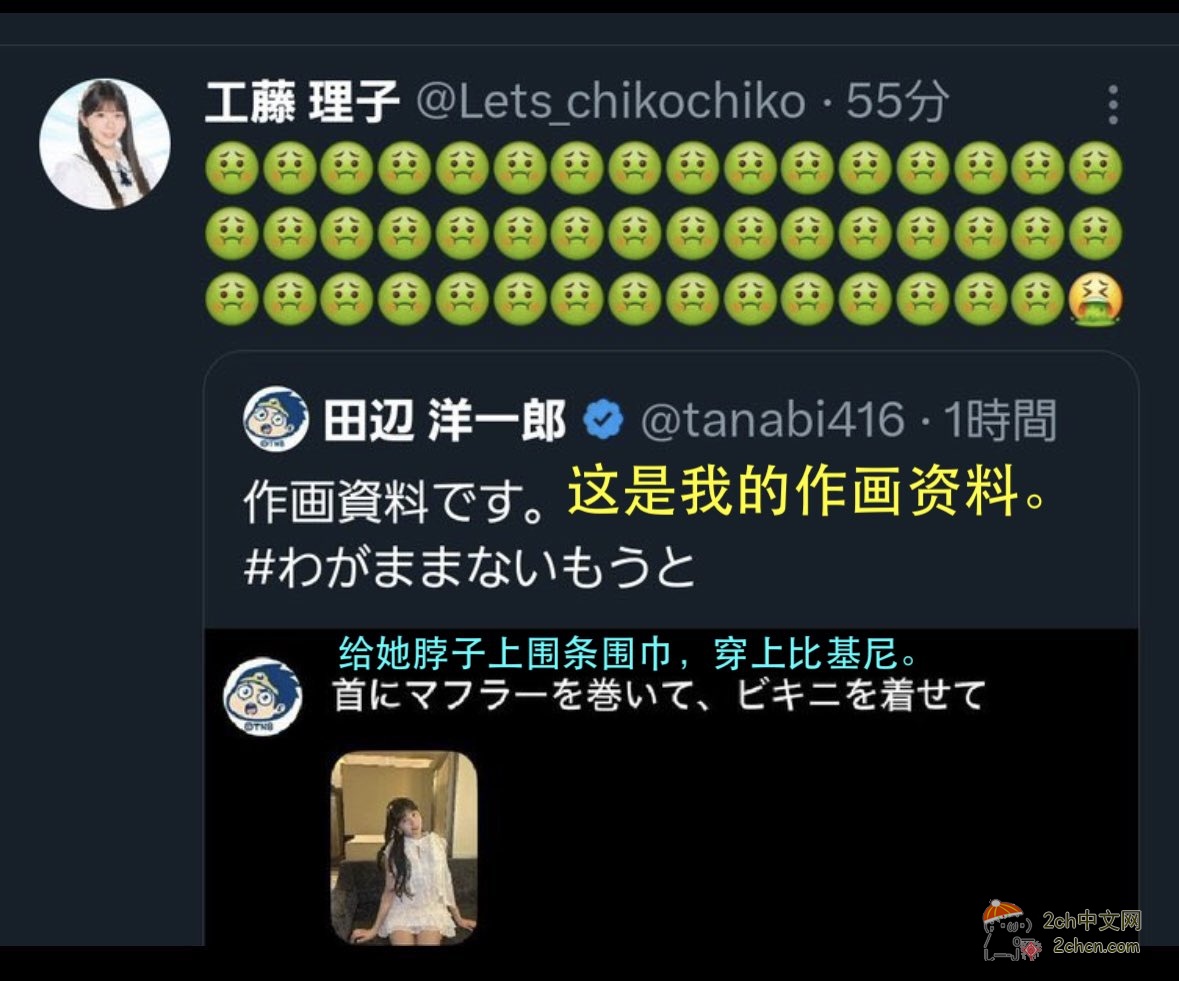Click the 田辺 洋一郎 display name

click(445, 420)
